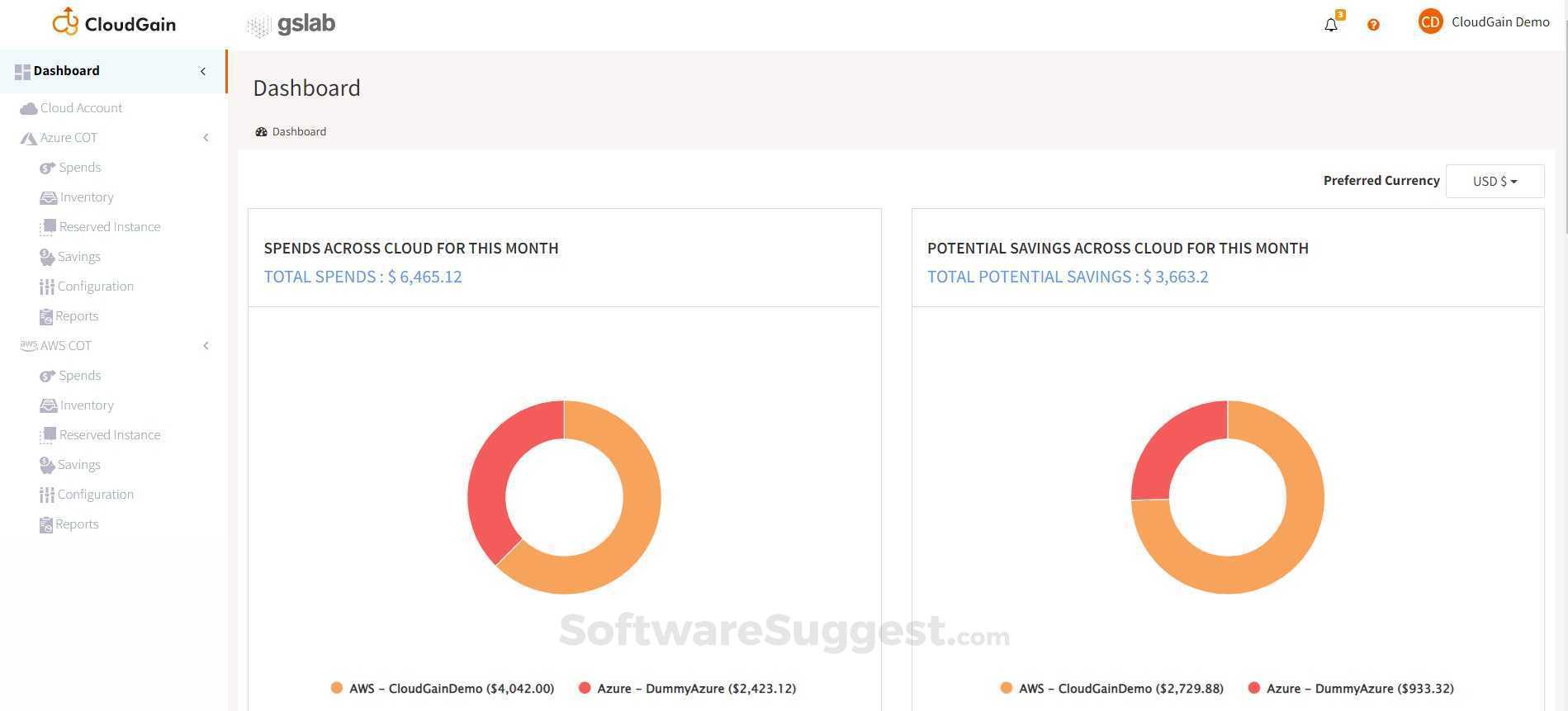Viewport: 1568px width, 711px height.
Task: Click the CD user avatar
Action: [1430, 22]
